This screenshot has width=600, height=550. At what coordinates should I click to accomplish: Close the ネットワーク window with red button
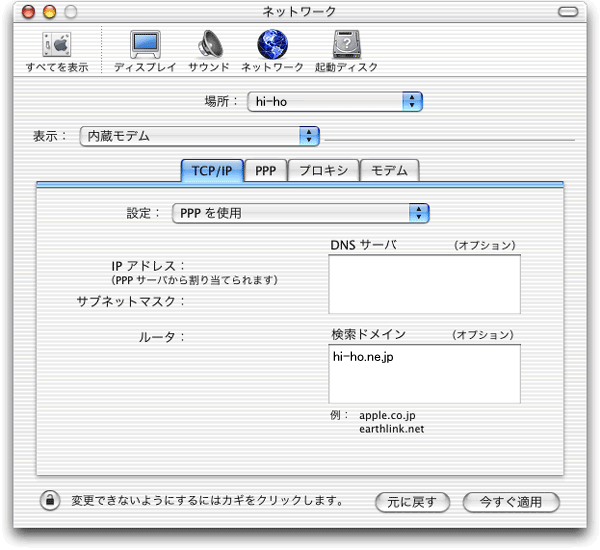28,12
